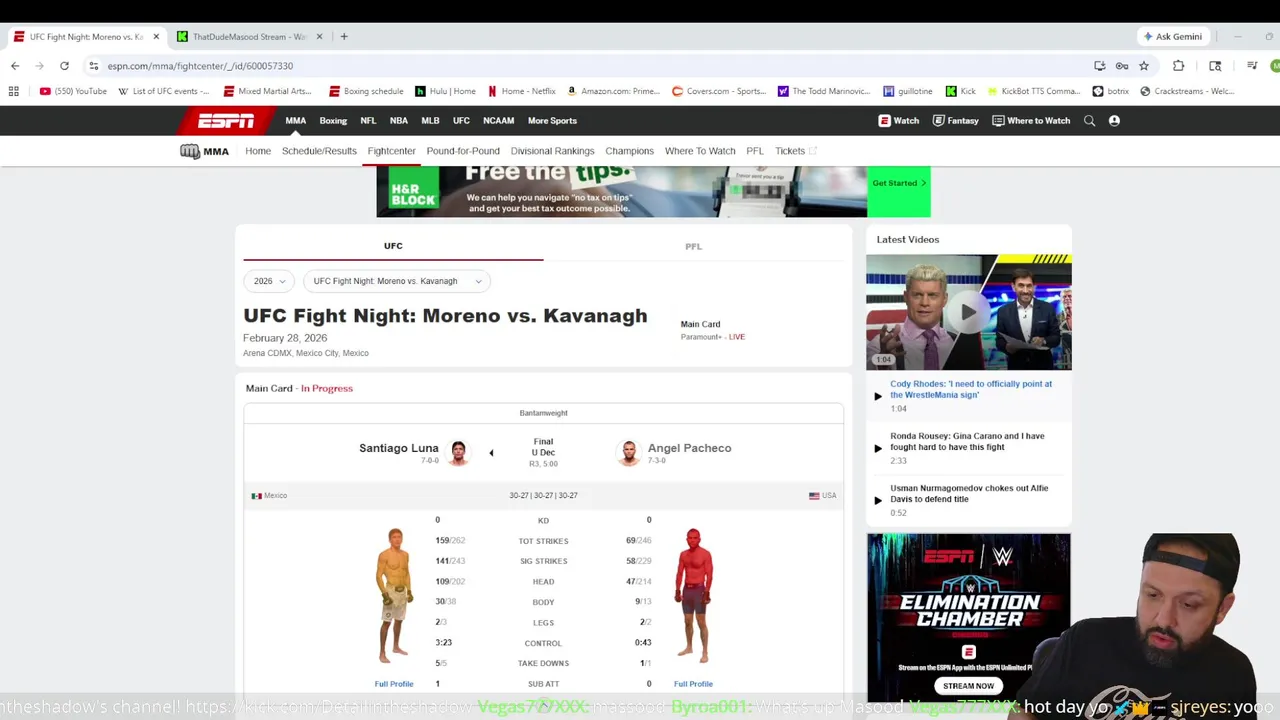Open botrix bookmark
The width and height of the screenshot is (1280, 720).
pyautogui.click(x=1111, y=91)
